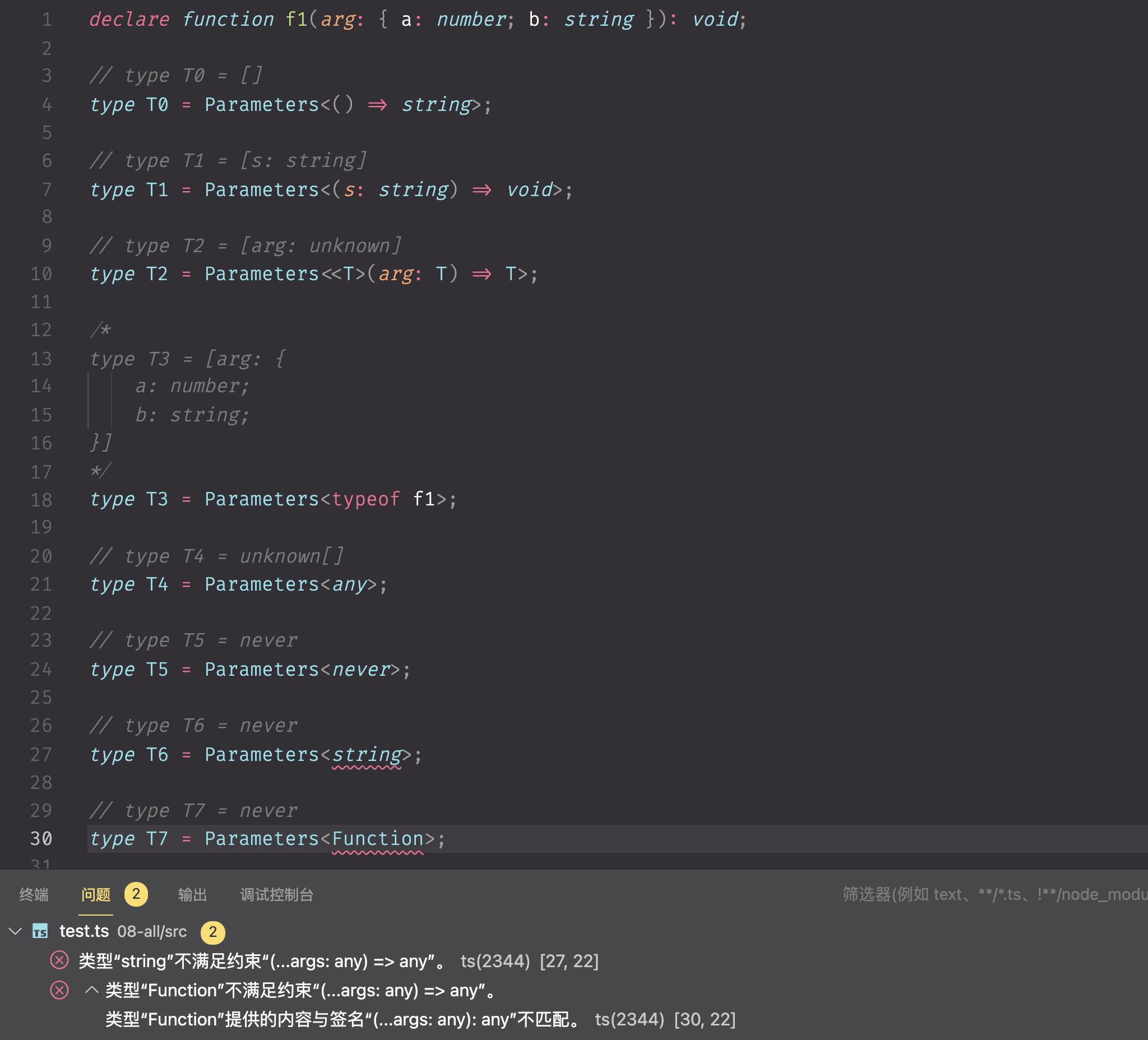1148x1040 pixels.
Task: Select the test.ts 08-all/src file row
Action: click(x=574, y=931)
